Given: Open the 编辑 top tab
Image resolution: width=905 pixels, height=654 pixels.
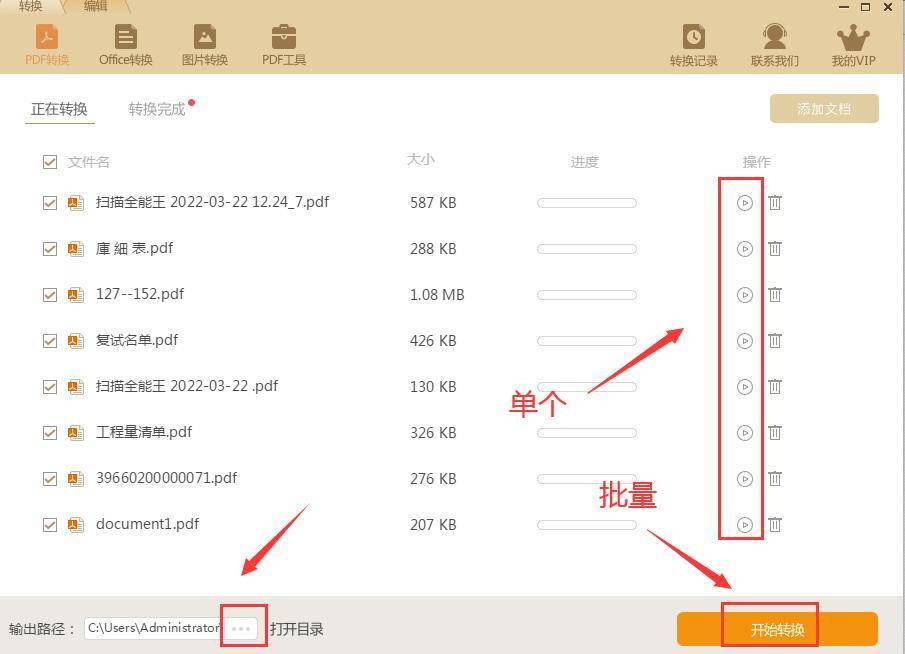Looking at the screenshot, I should (x=95, y=6).
